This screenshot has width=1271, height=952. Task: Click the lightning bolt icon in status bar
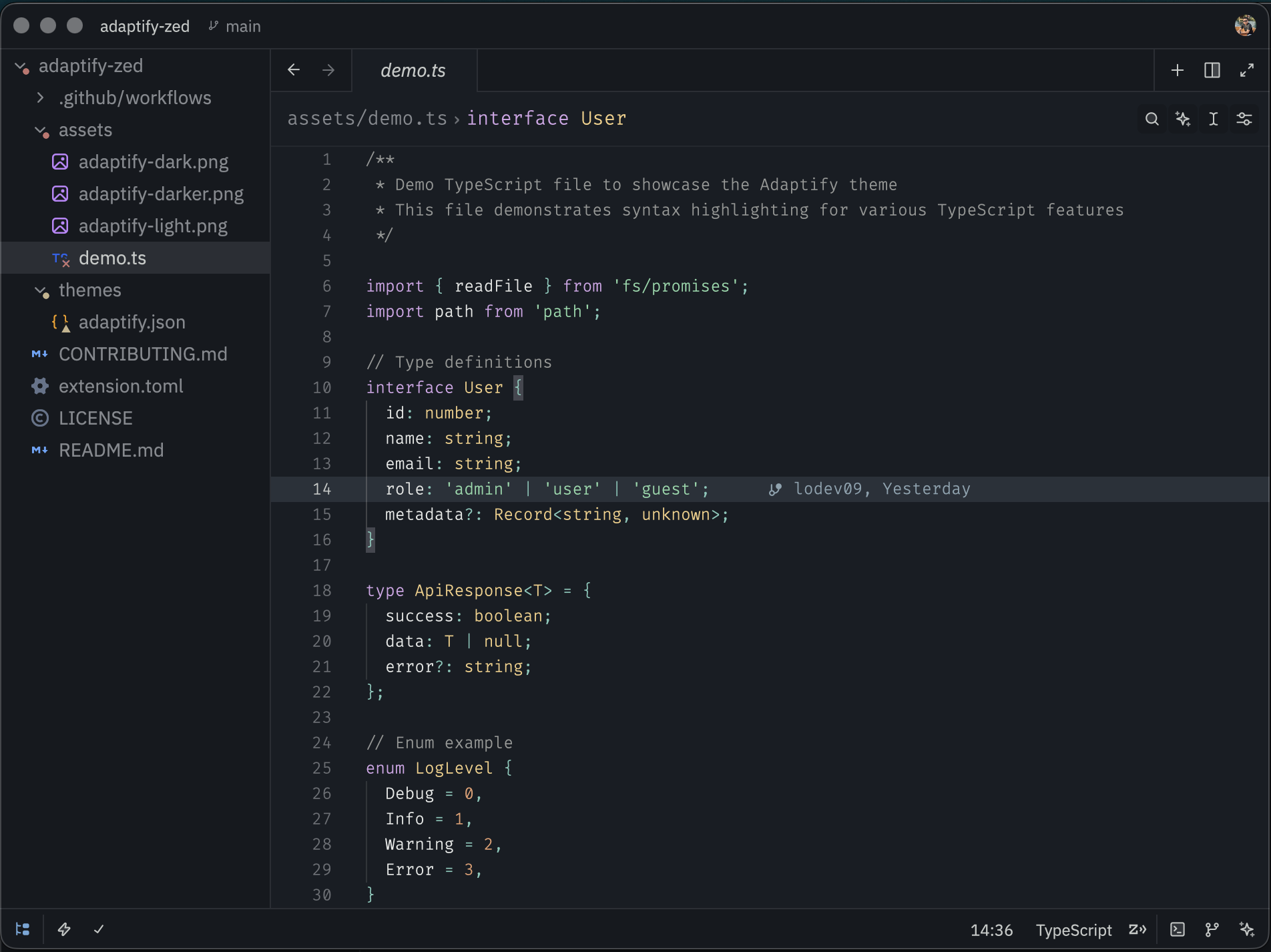pyautogui.click(x=64, y=929)
